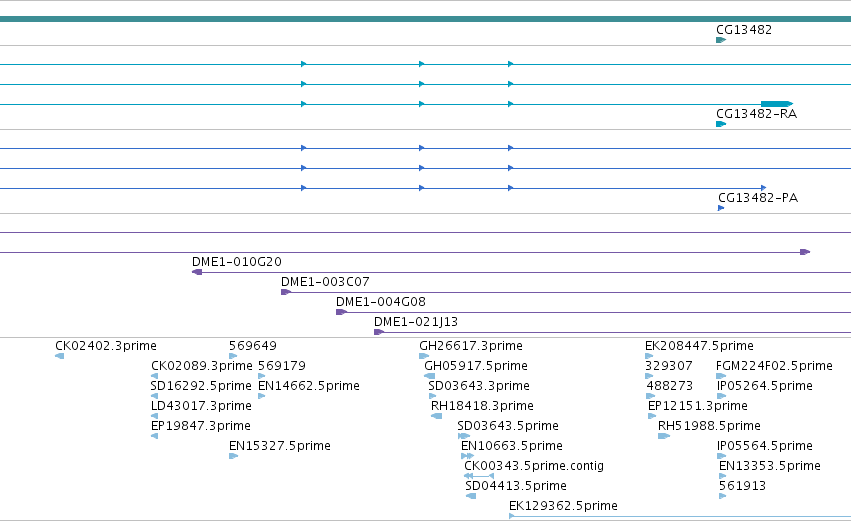The image size is (851, 521).
Task: Select the CK00343.5prime.contig label
Action: (x=534, y=466)
